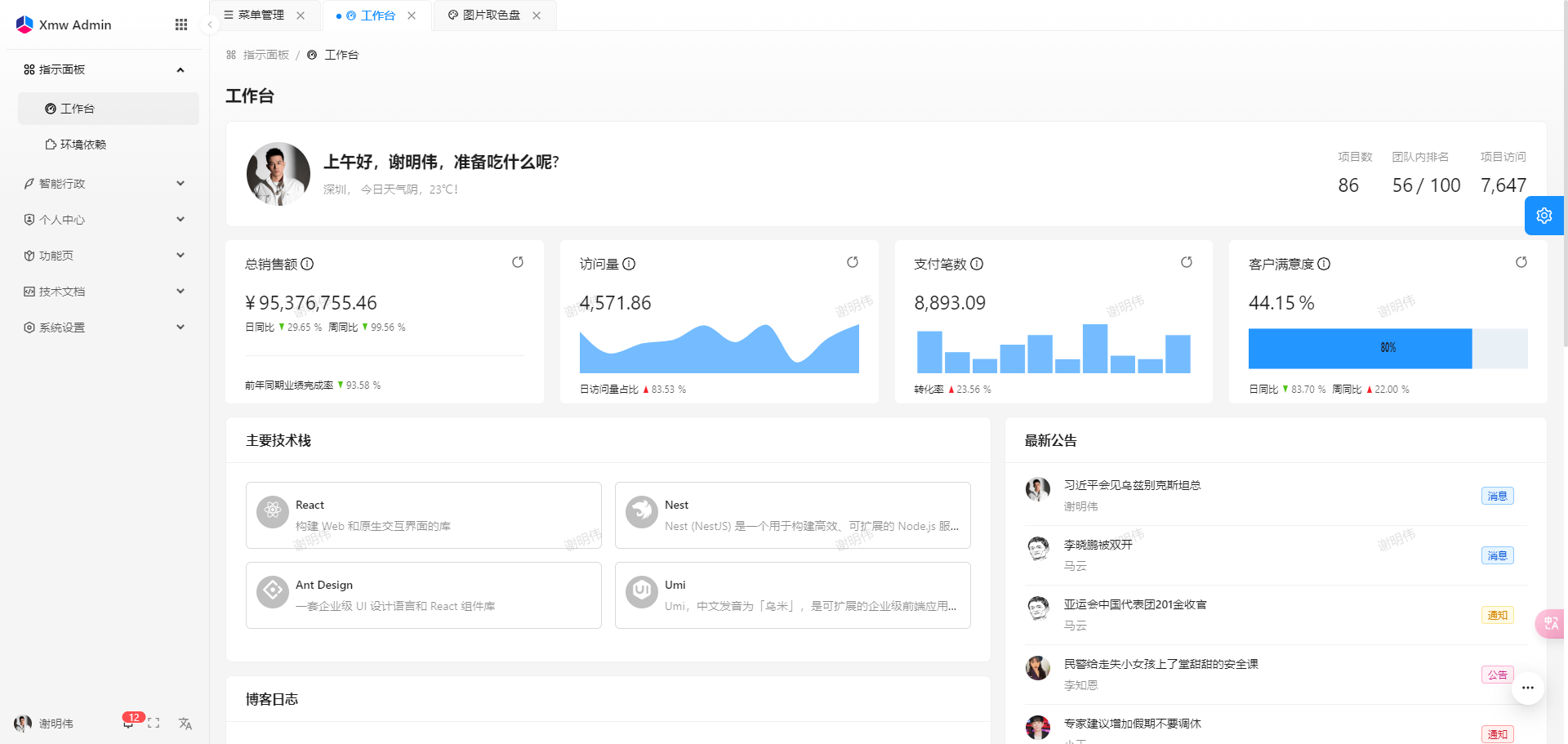Collapse the sidebar with the left chevron
The width and height of the screenshot is (1568, 744).
tap(210, 25)
